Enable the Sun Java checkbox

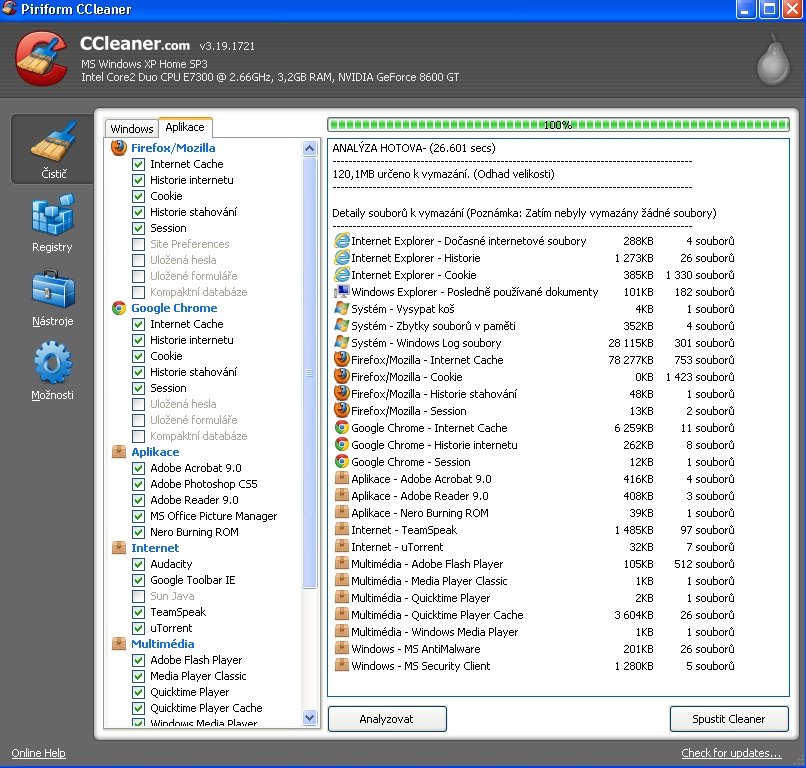click(x=138, y=596)
